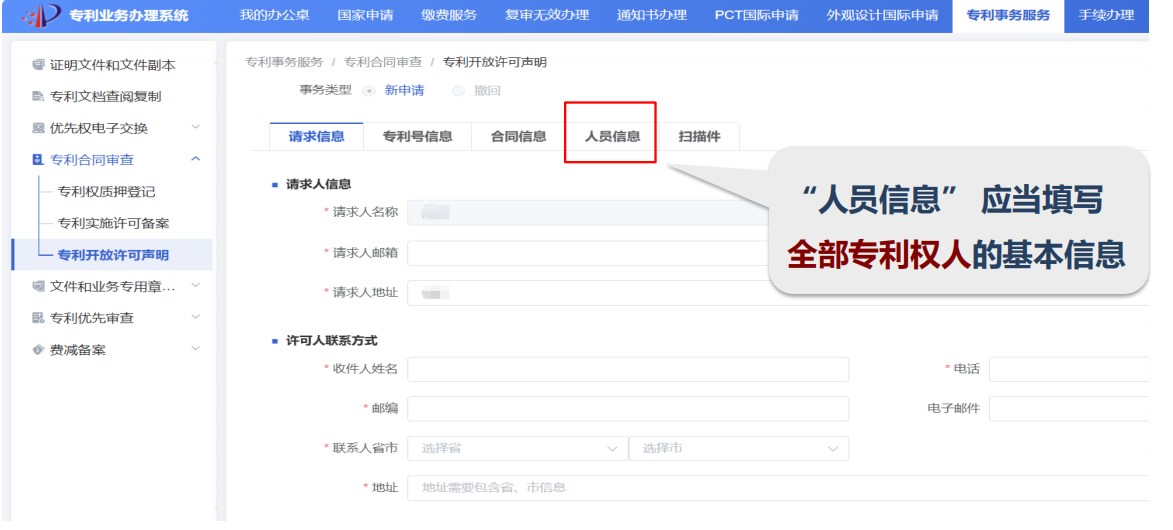Click the 收件人姓名 input field
Image resolution: width=1173 pixels, height=530 pixels.
[627, 370]
